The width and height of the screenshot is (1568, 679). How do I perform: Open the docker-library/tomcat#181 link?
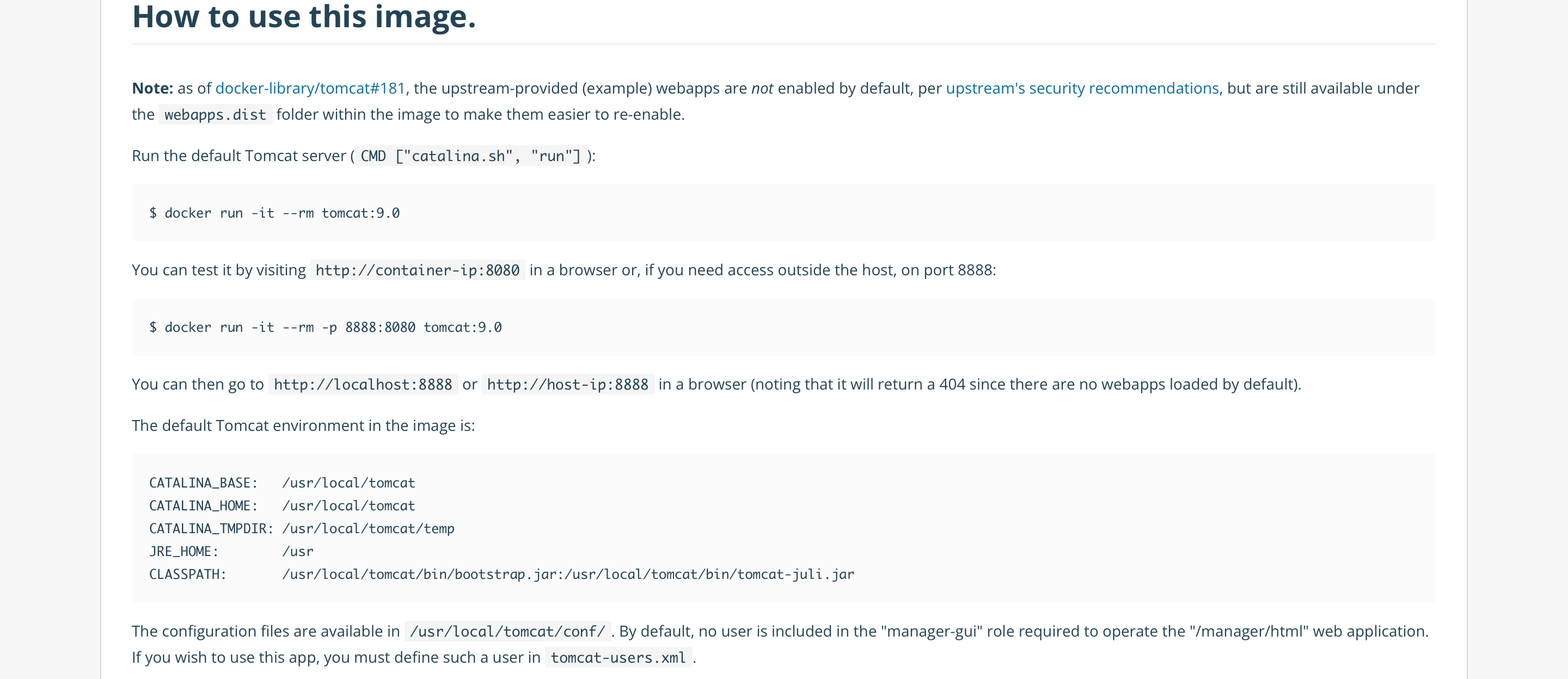coord(310,88)
